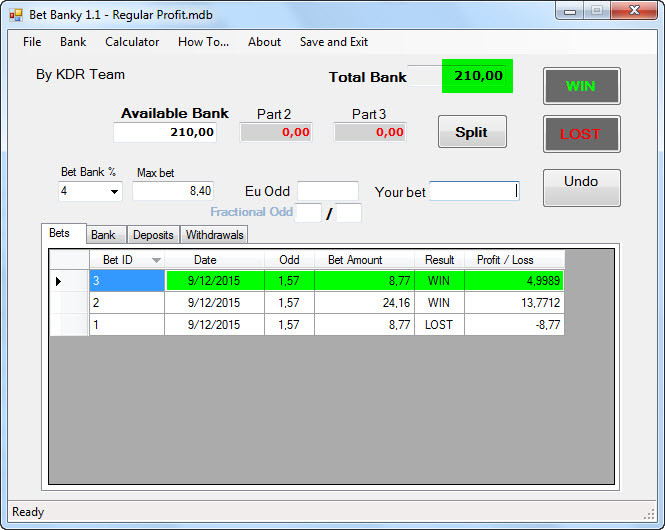665x530 pixels.
Task: Expand the Bet Bank % dropdown
Action: pyautogui.click(x=114, y=192)
